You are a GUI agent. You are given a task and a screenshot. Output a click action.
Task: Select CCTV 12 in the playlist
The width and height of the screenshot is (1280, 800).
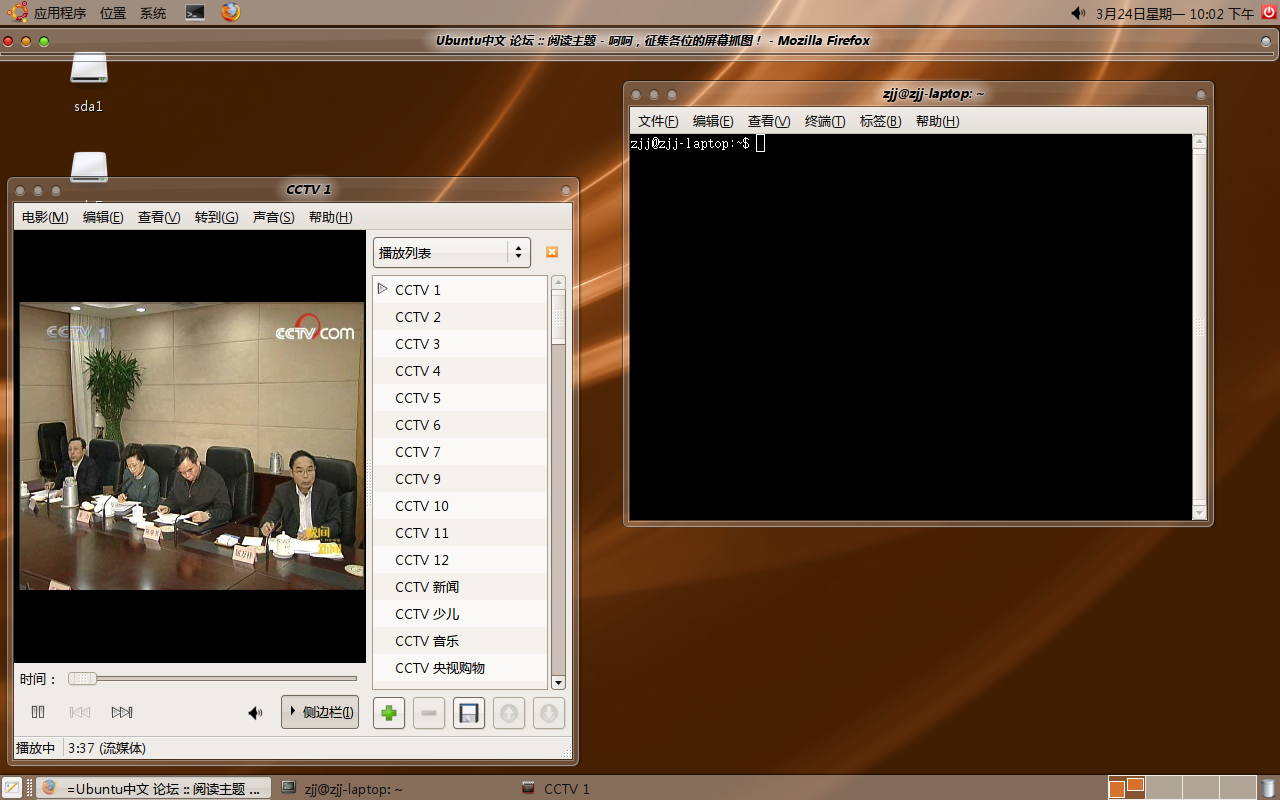pos(460,560)
